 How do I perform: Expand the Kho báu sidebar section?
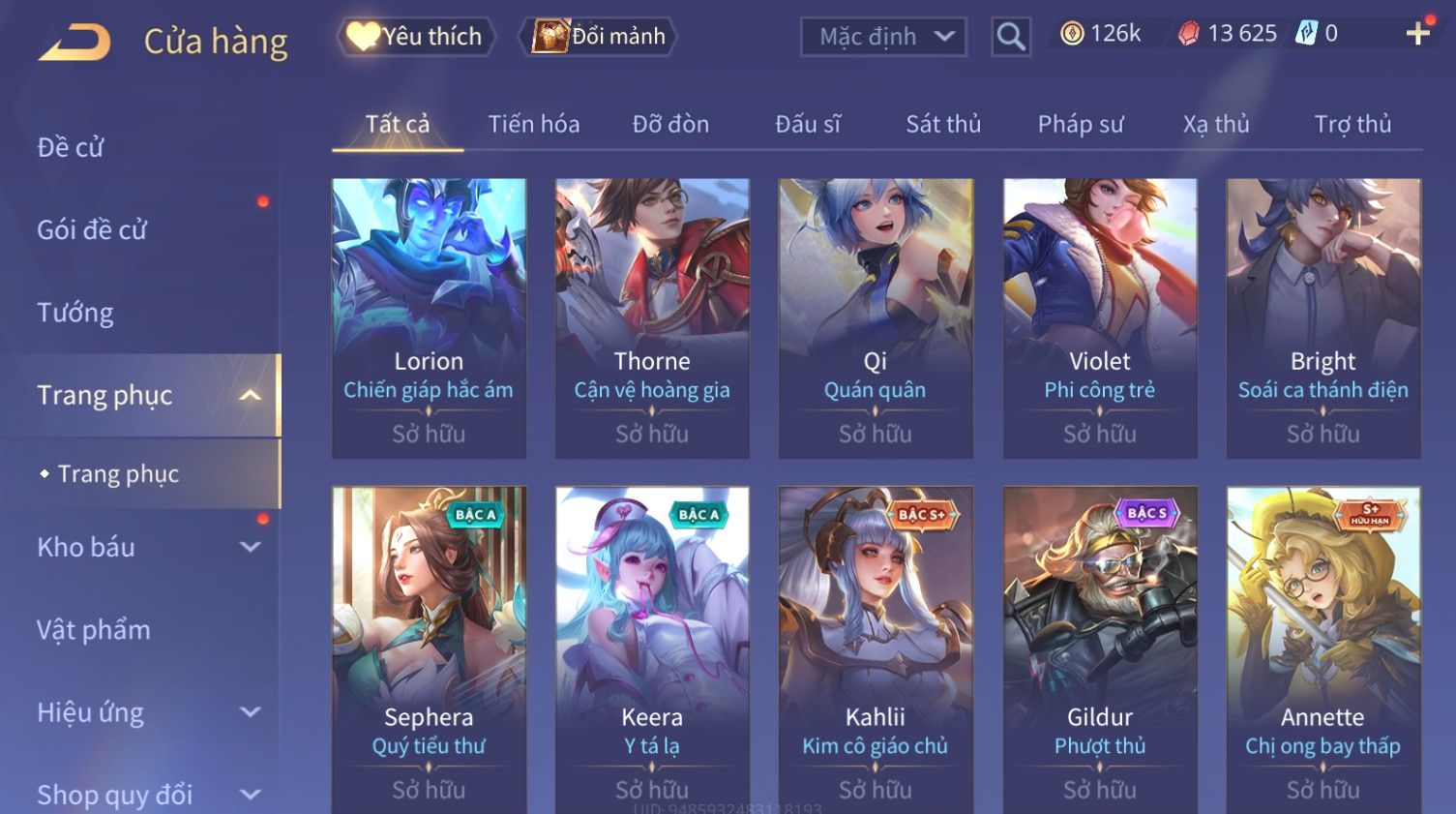pos(250,548)
